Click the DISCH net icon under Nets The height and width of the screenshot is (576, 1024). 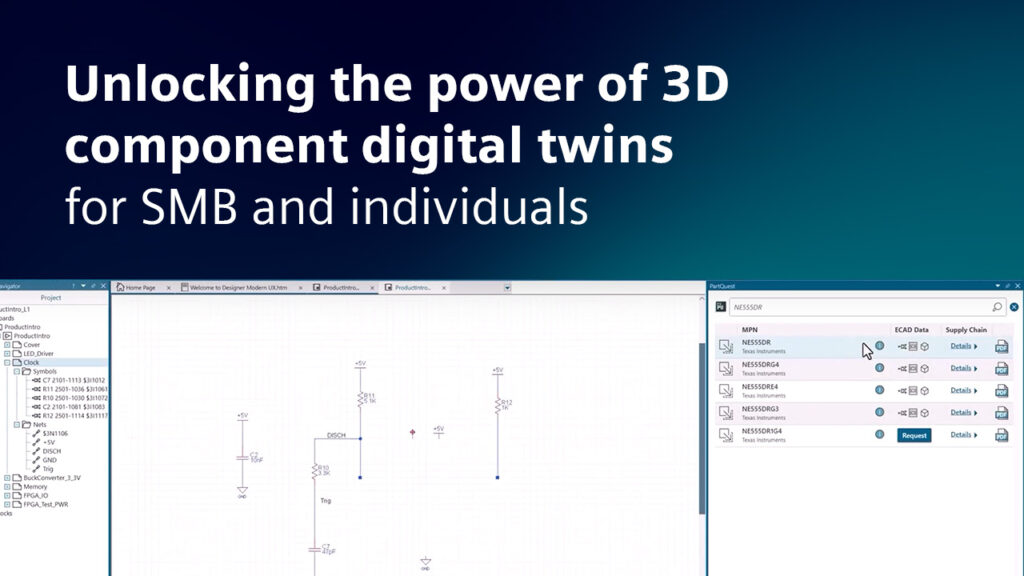click(x=36, y=451)
